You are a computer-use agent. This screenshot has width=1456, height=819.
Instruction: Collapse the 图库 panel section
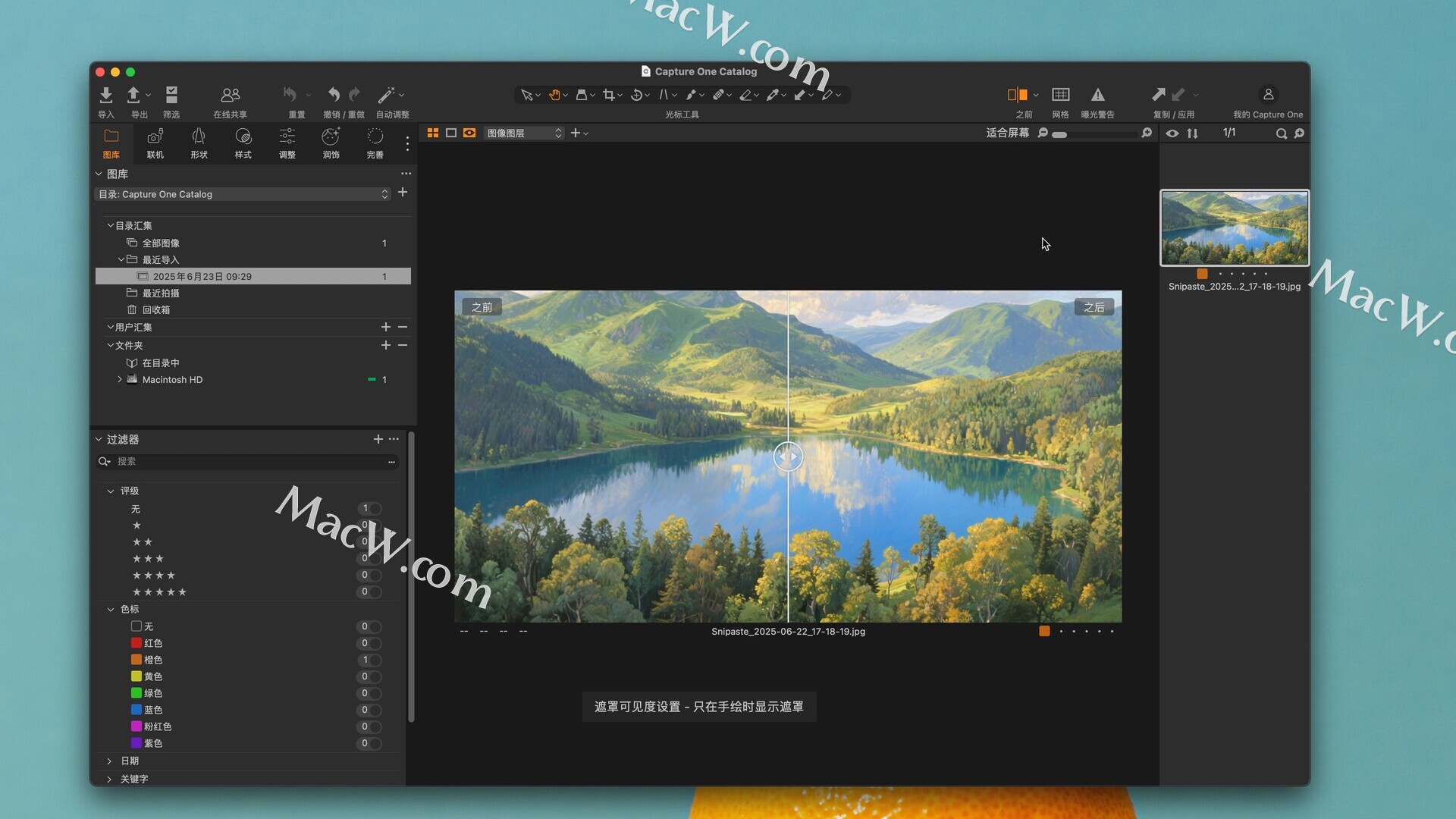(99, 174)
